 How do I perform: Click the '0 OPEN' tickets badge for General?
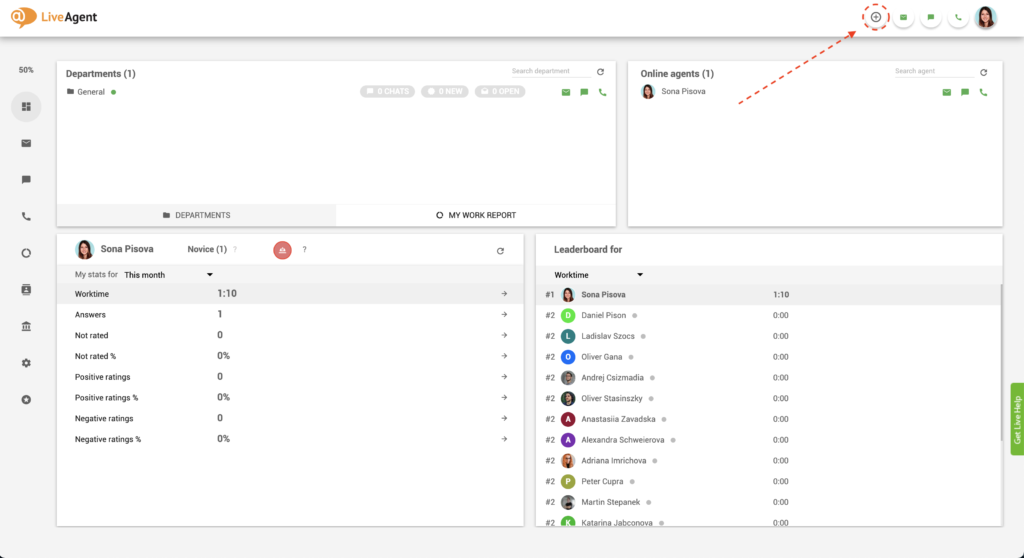point(498,92)
